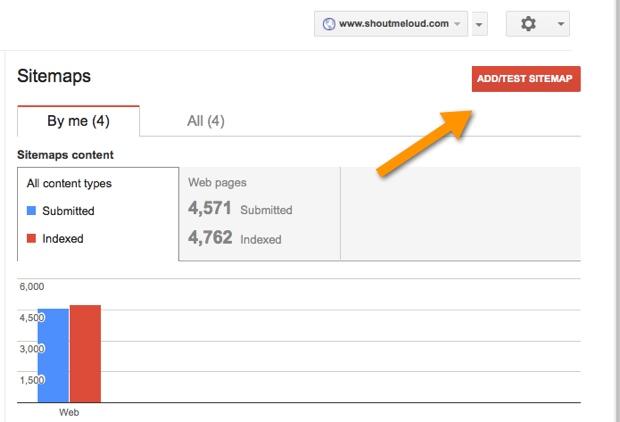
Task: Click the Indexed legend label
Action: coord(63,238)
